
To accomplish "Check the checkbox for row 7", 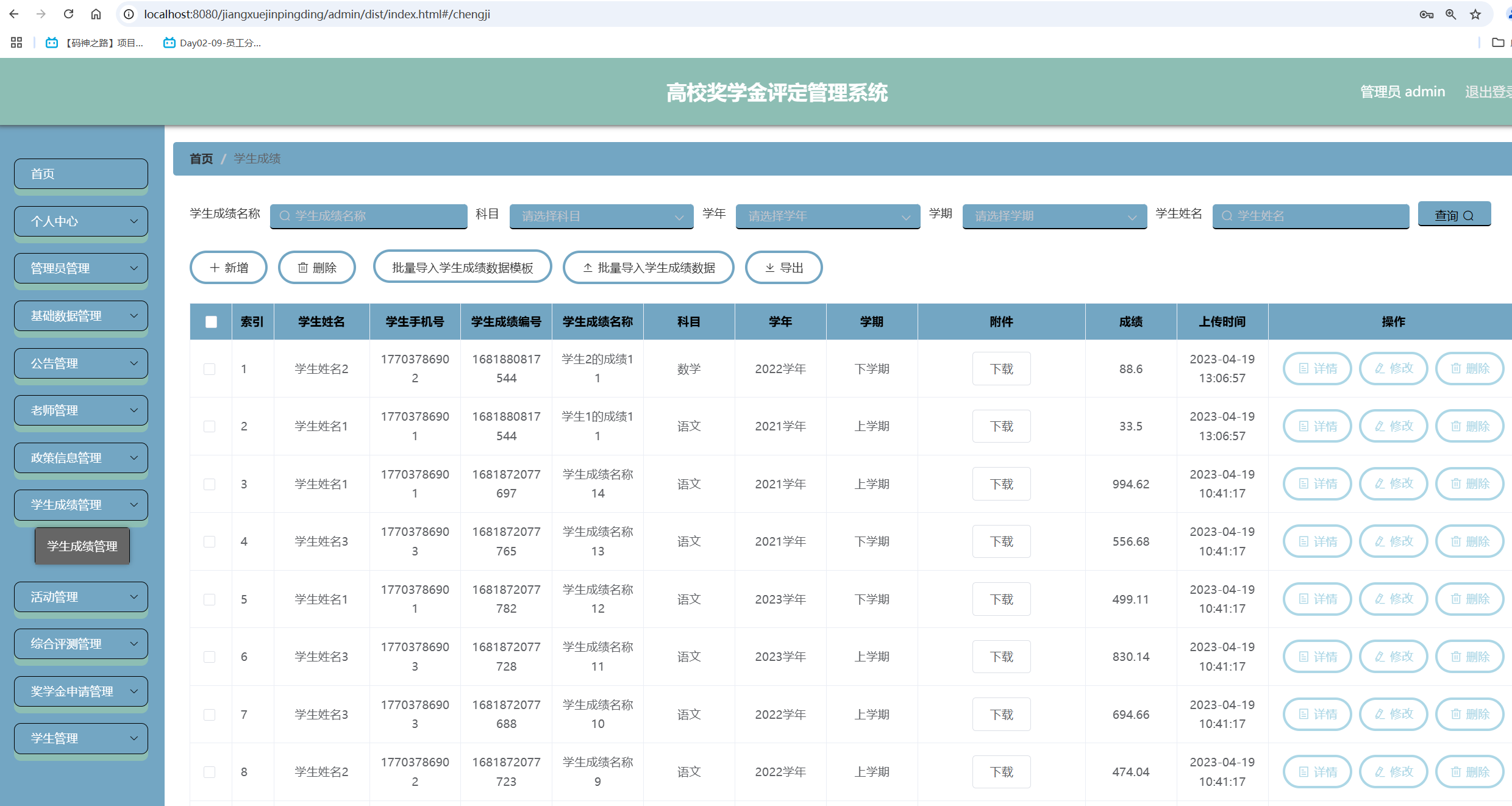I will tap(209, 715).
